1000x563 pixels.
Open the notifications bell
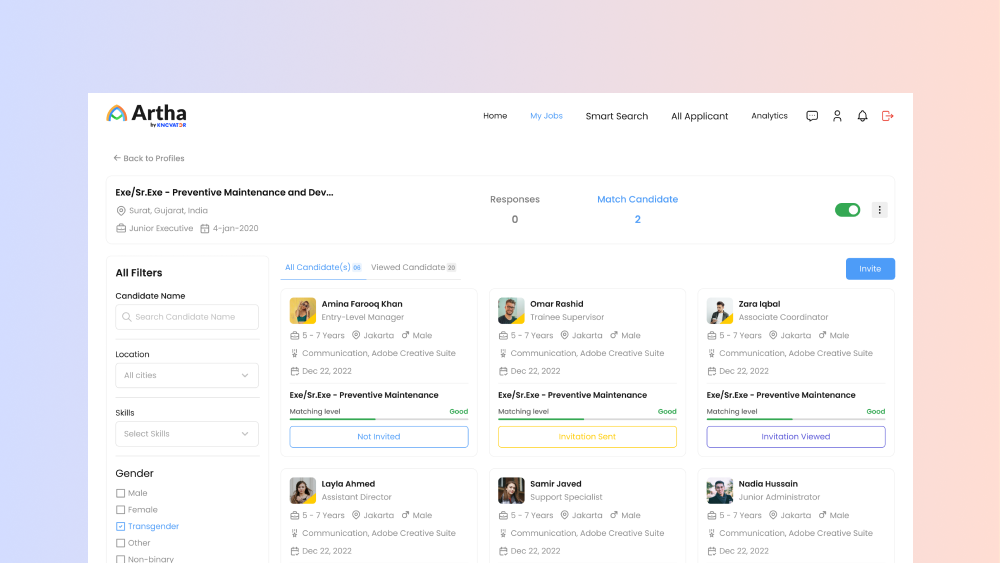point(862,116)
